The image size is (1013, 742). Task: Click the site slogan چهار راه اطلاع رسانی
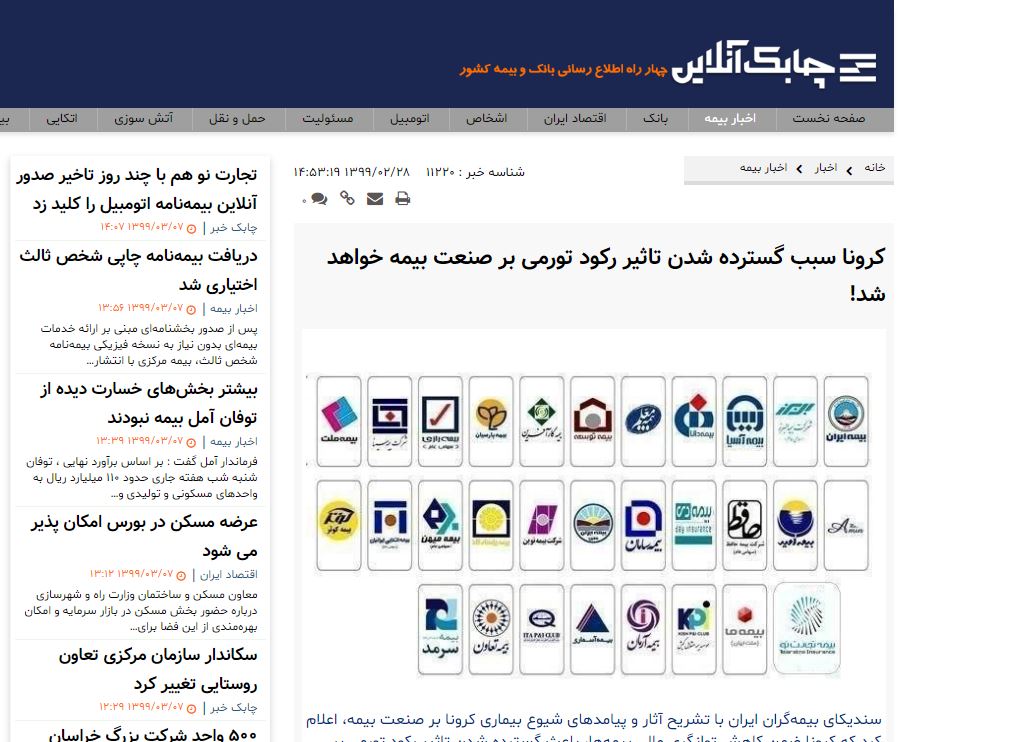563,69
